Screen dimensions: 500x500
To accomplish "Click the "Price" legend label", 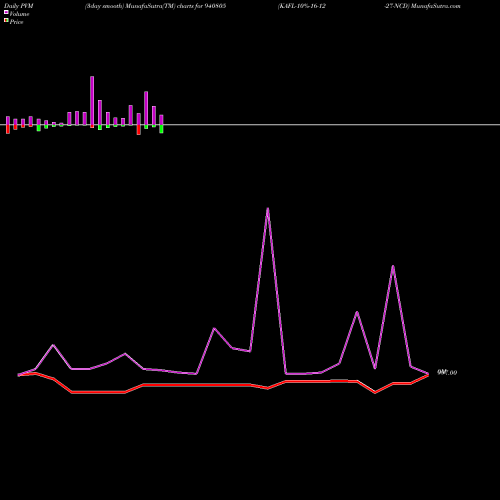I will tap(16, 22).
